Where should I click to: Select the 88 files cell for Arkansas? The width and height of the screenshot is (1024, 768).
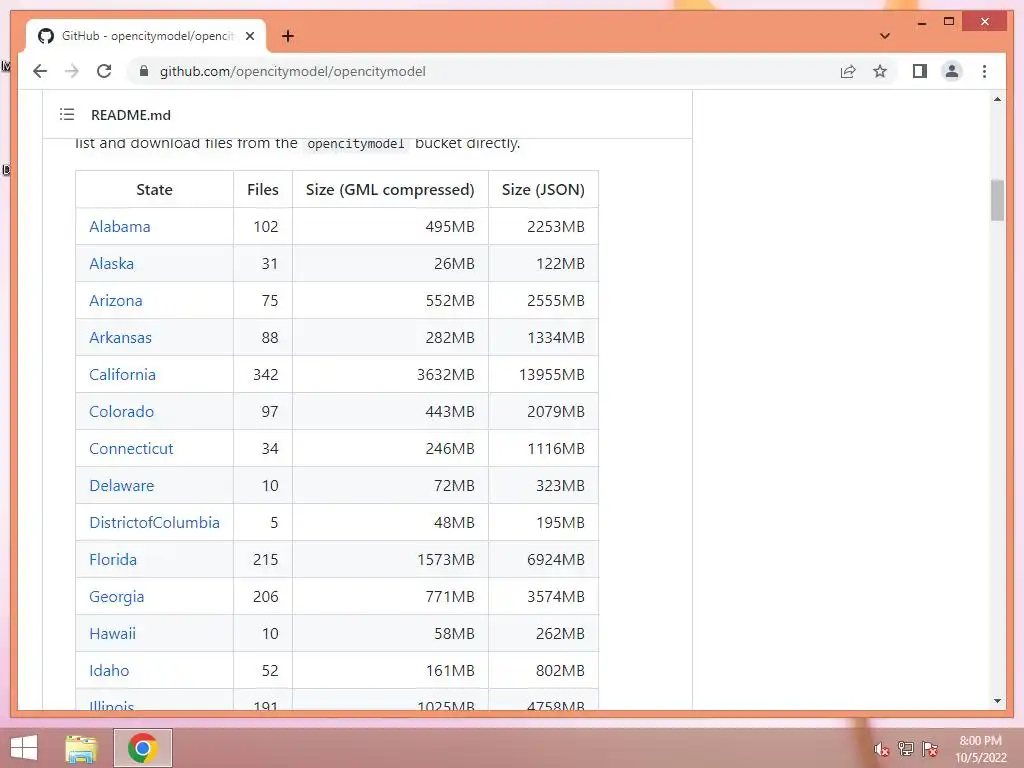coord(263,338)
